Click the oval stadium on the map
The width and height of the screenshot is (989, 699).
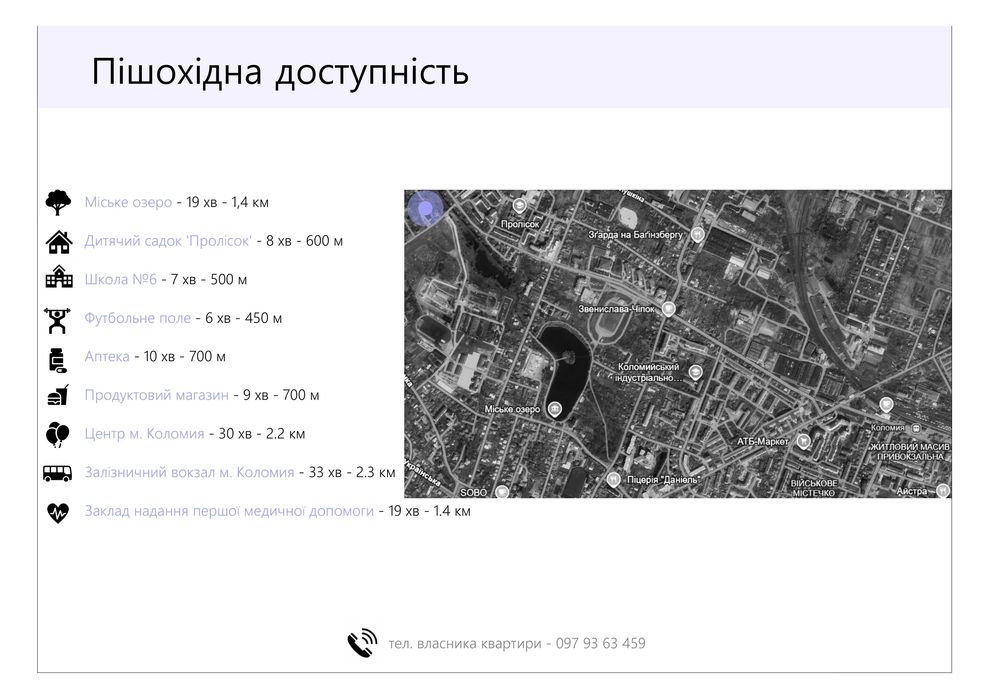(x=610, y=322)
